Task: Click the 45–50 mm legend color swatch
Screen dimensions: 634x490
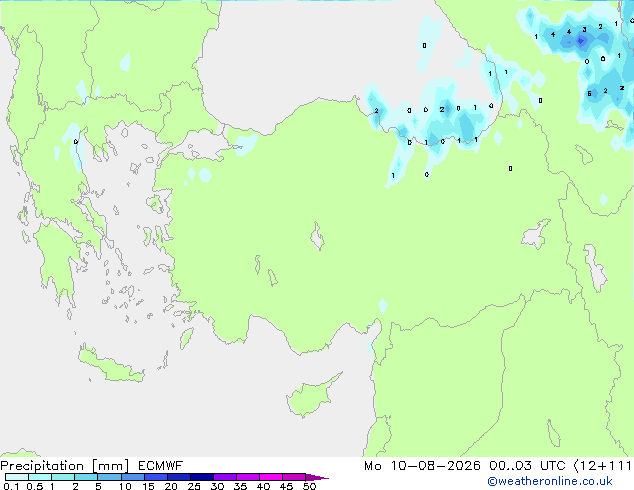Action: tap(294, 477)
